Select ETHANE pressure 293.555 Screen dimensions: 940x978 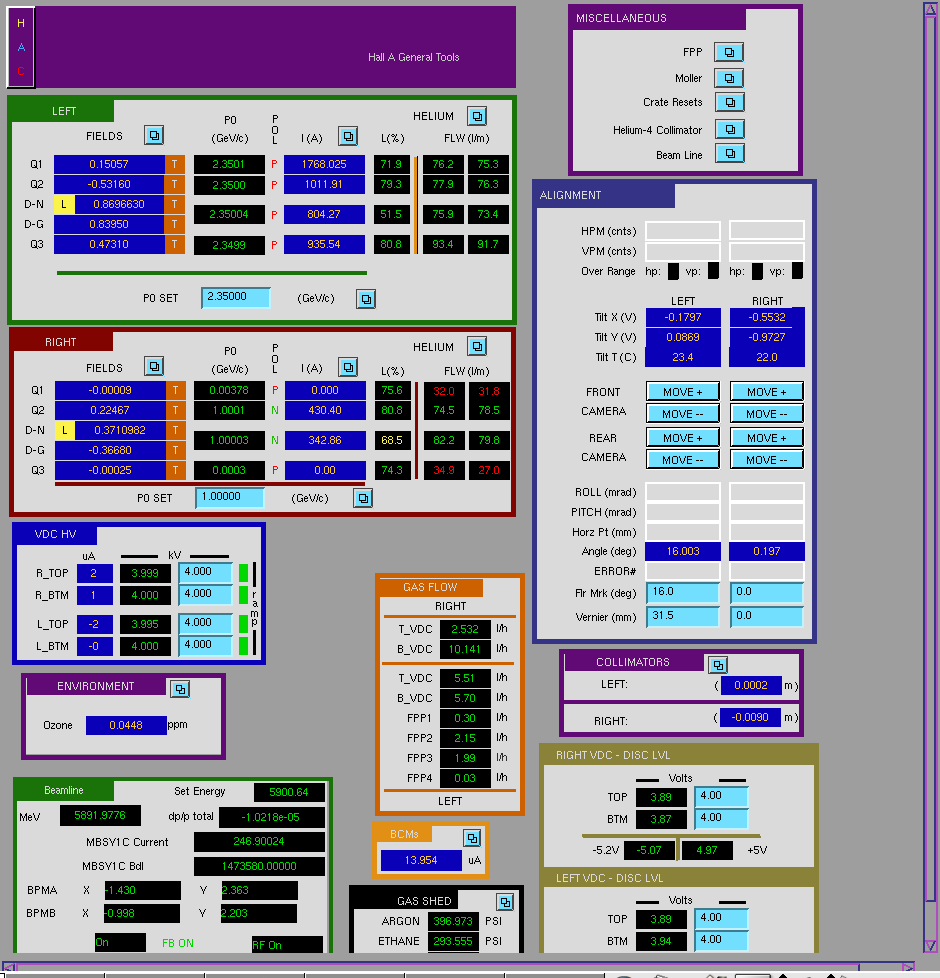click(453, 941)
